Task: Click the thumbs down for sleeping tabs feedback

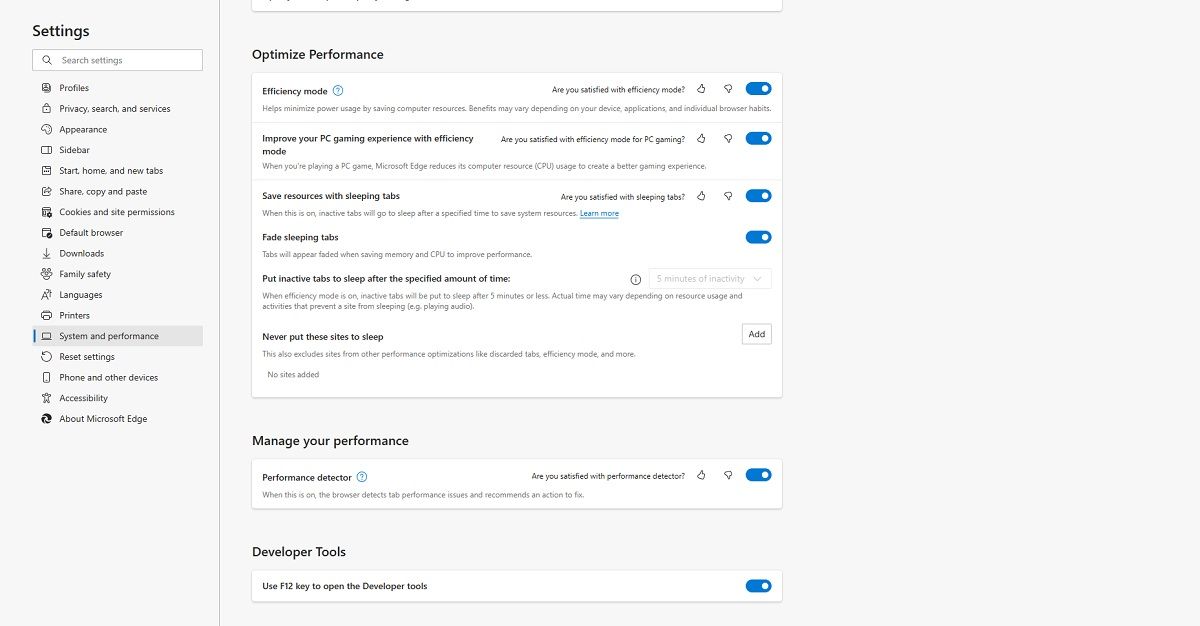Action: (728, 196)
